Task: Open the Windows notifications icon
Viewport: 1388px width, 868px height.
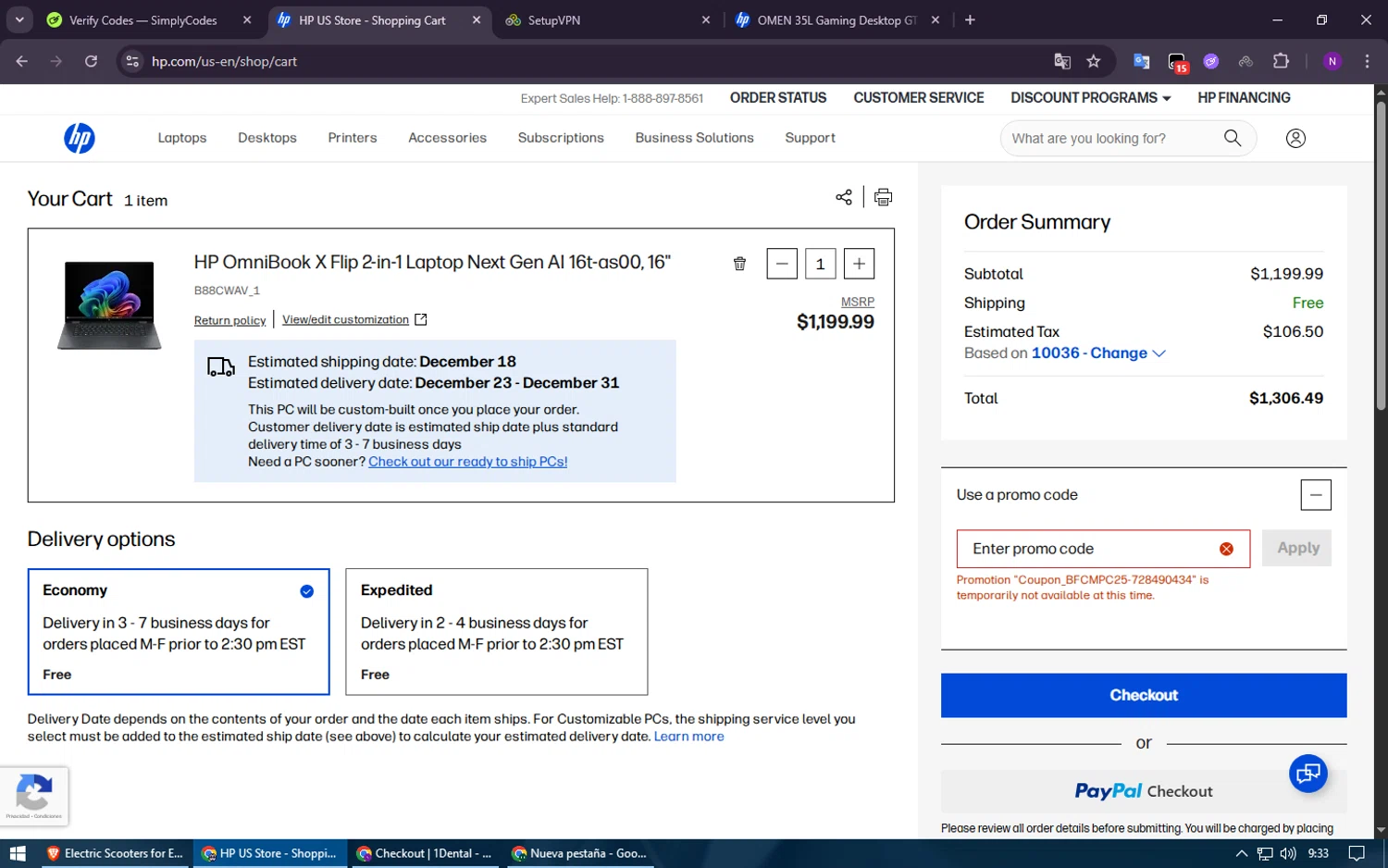Action: point(1357,853)
